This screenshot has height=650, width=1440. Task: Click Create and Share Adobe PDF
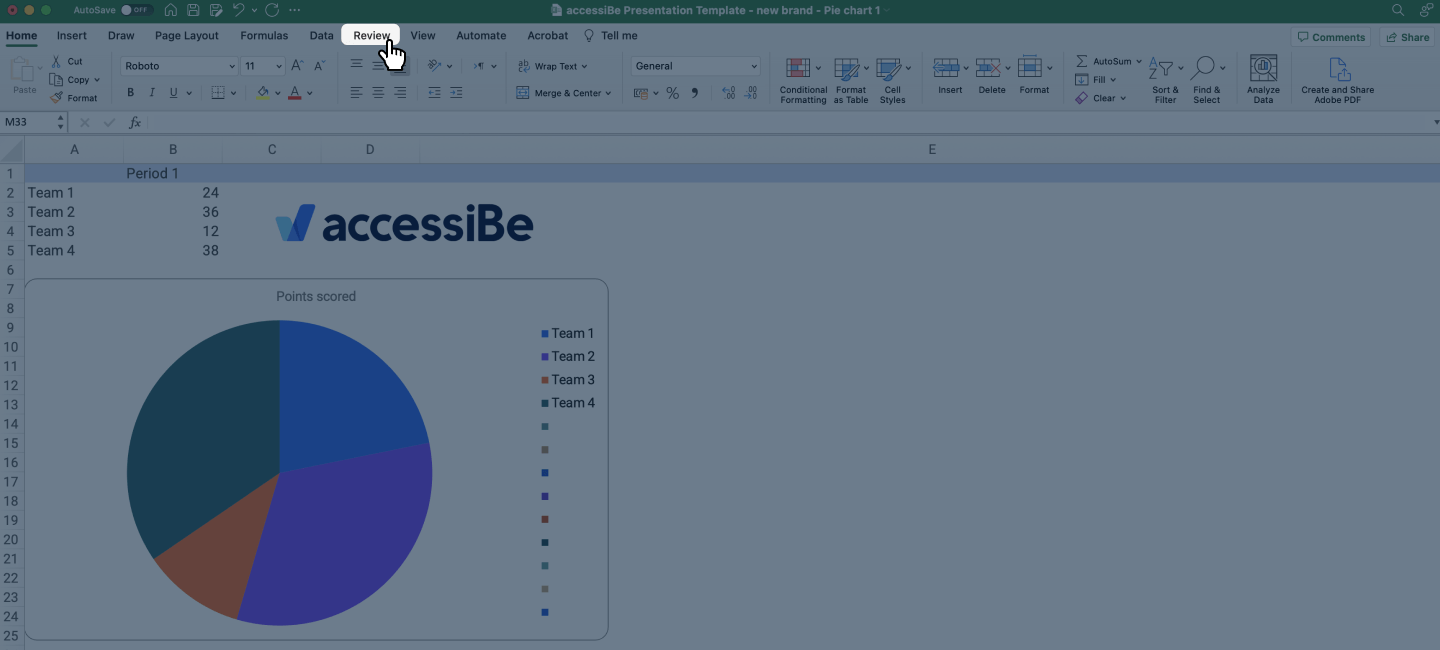(x=1337, y=78)
